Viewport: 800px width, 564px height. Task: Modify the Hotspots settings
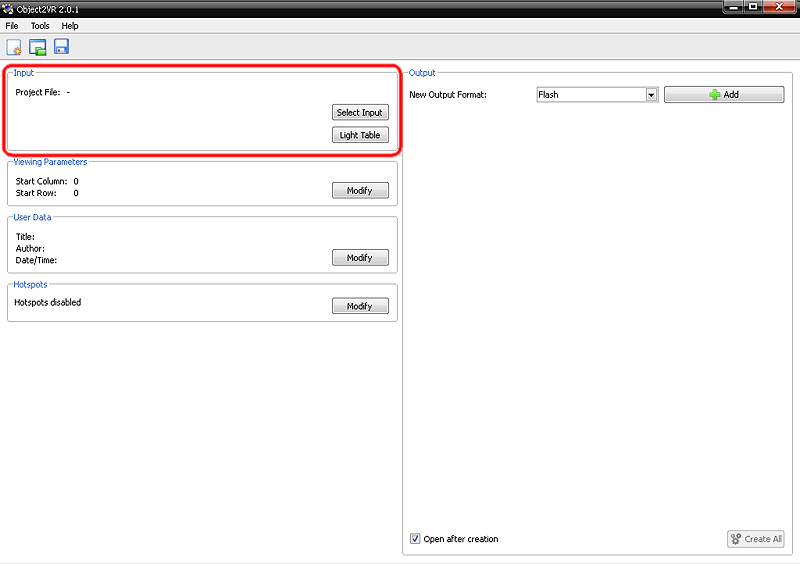click(x=360, y=306)
